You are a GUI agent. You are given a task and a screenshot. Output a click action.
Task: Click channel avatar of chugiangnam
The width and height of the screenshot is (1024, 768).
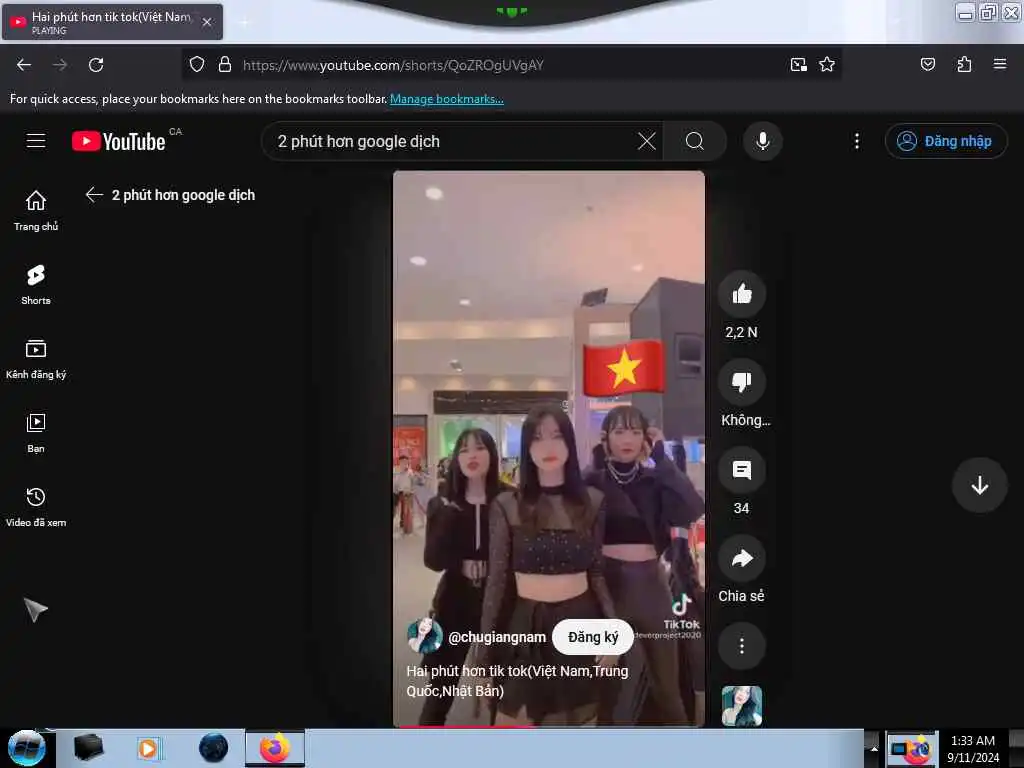point(424,636)
